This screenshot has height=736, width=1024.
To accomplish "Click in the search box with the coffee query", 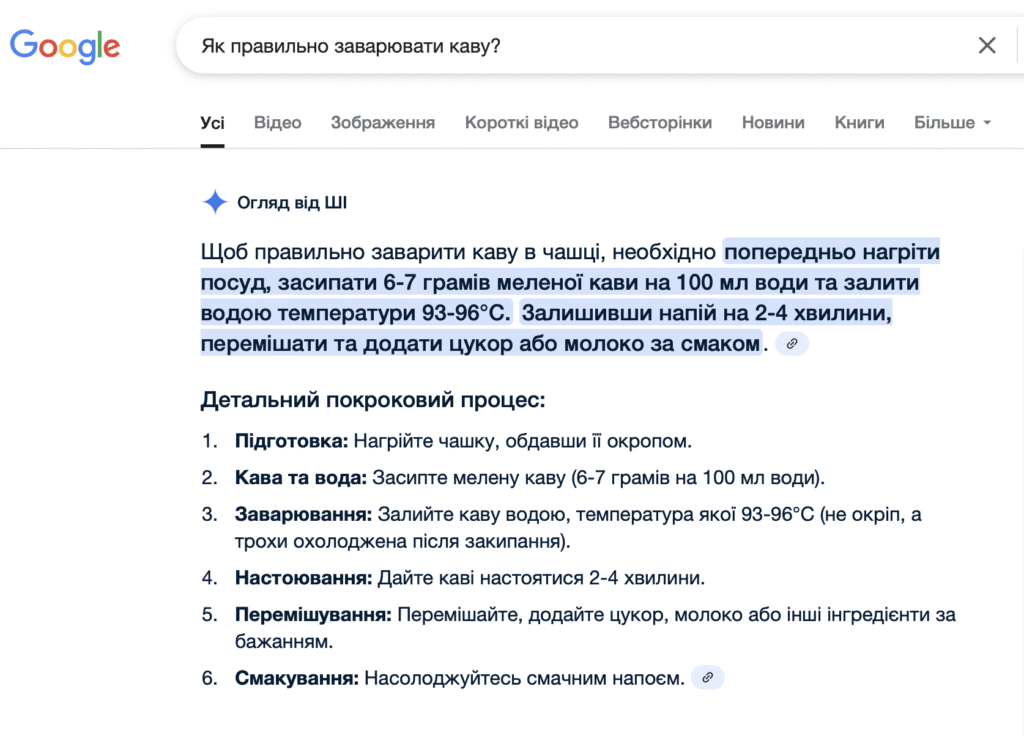I will [560, 46].
